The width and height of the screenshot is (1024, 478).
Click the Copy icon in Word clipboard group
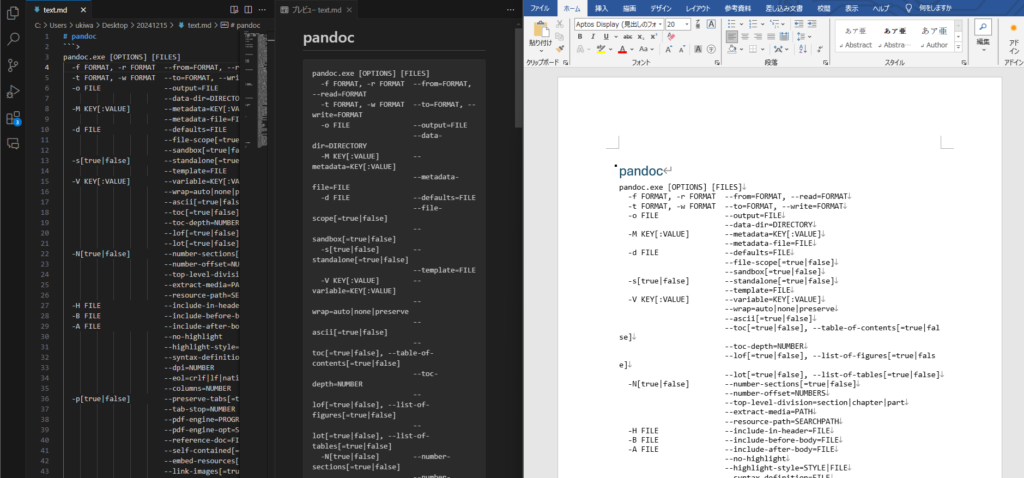(x=560, y=37)
